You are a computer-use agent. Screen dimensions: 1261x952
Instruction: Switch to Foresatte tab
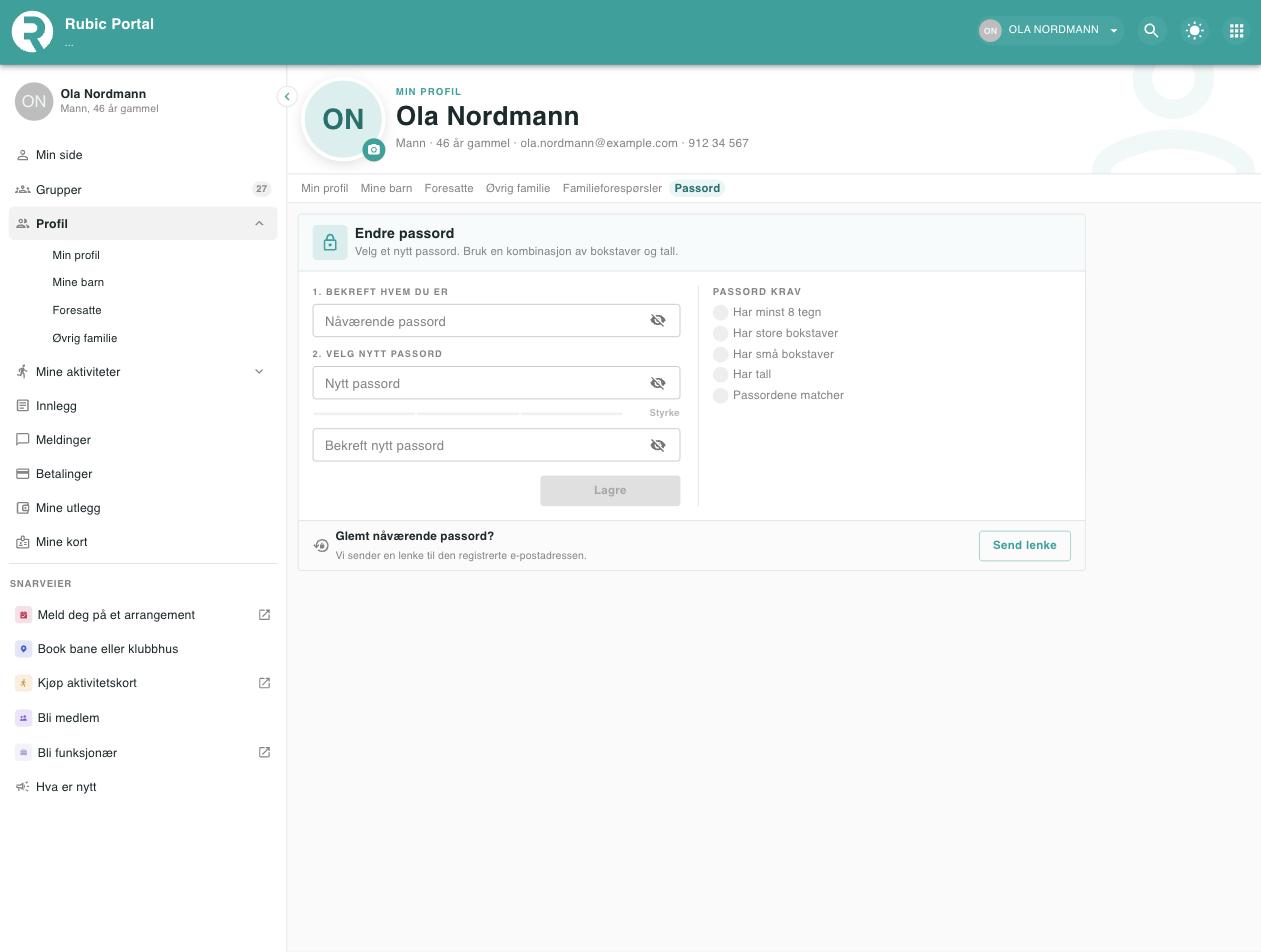pyautogui.click(x=449, y=188)
